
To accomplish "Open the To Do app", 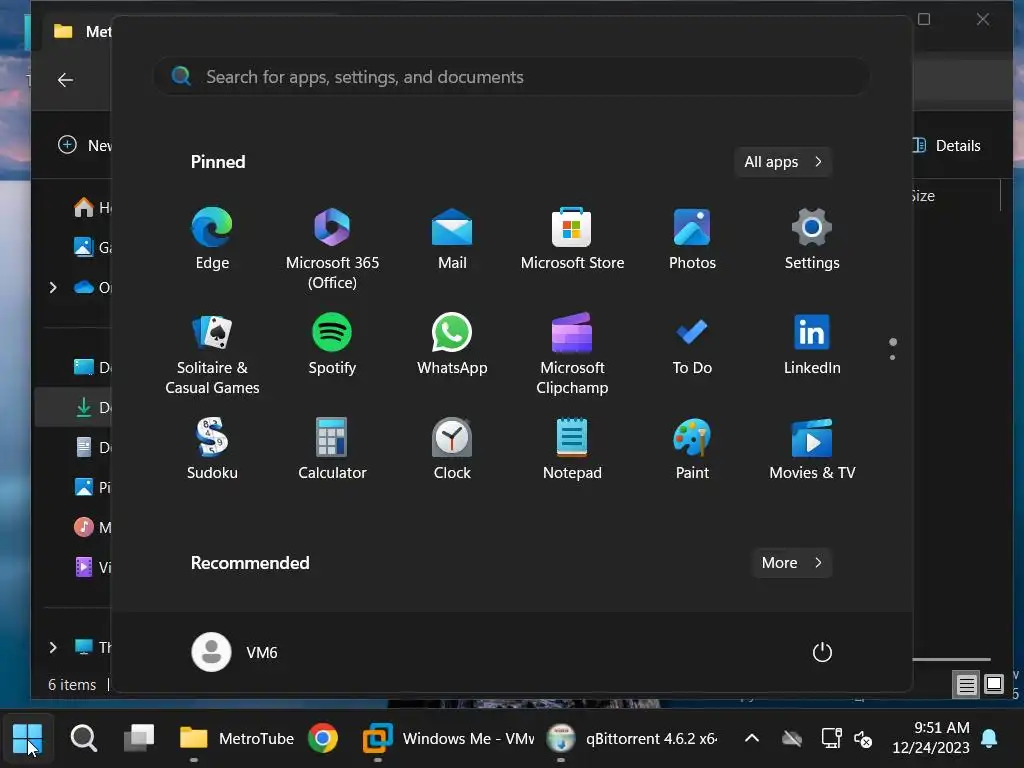I will coord(692,344).
